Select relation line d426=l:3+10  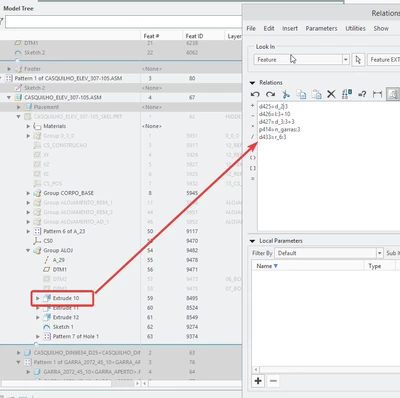(274, 114)
